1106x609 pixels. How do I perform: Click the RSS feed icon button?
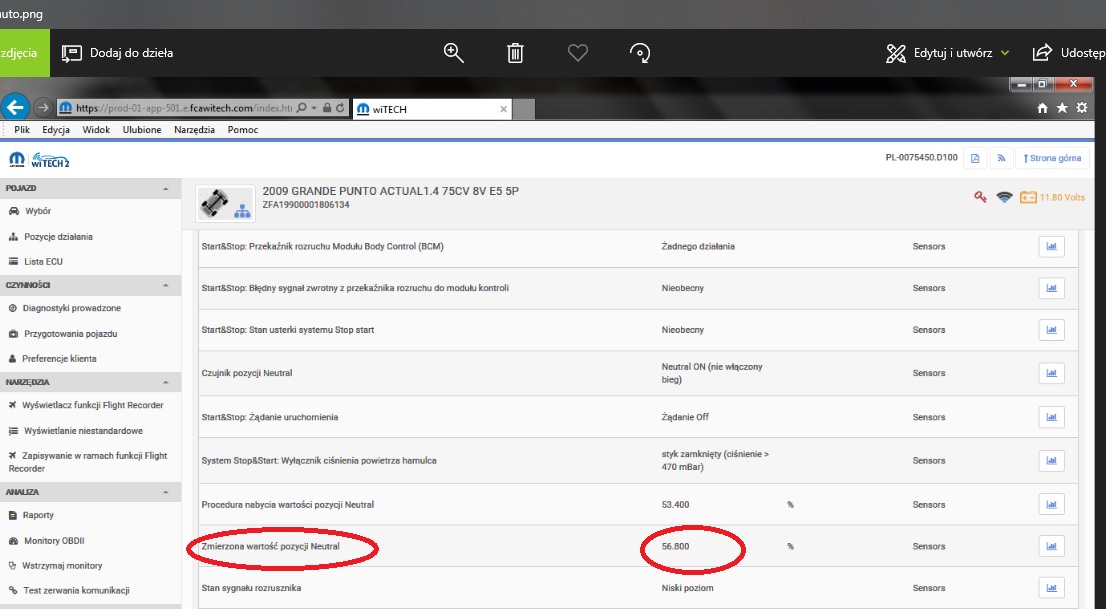[1000, 158]
